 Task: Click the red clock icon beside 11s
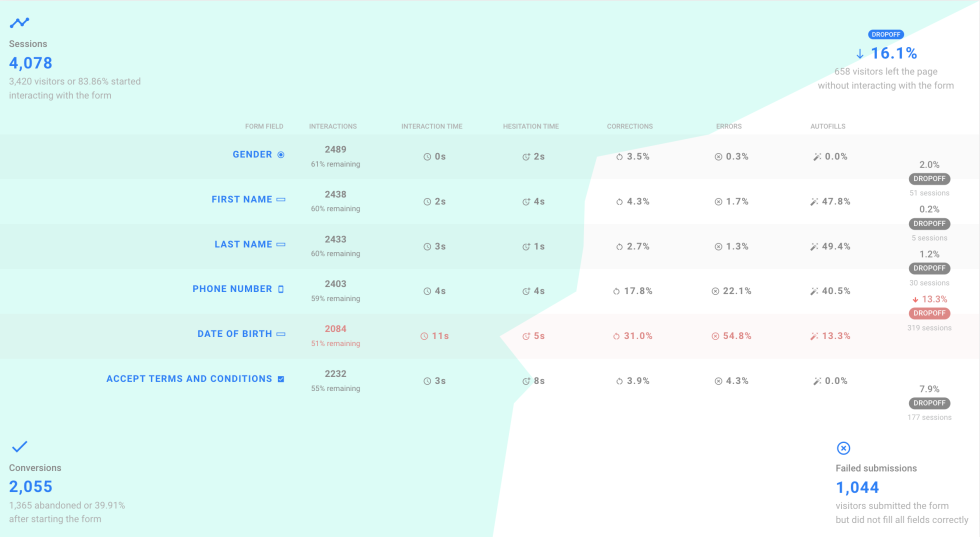(424, 336)
